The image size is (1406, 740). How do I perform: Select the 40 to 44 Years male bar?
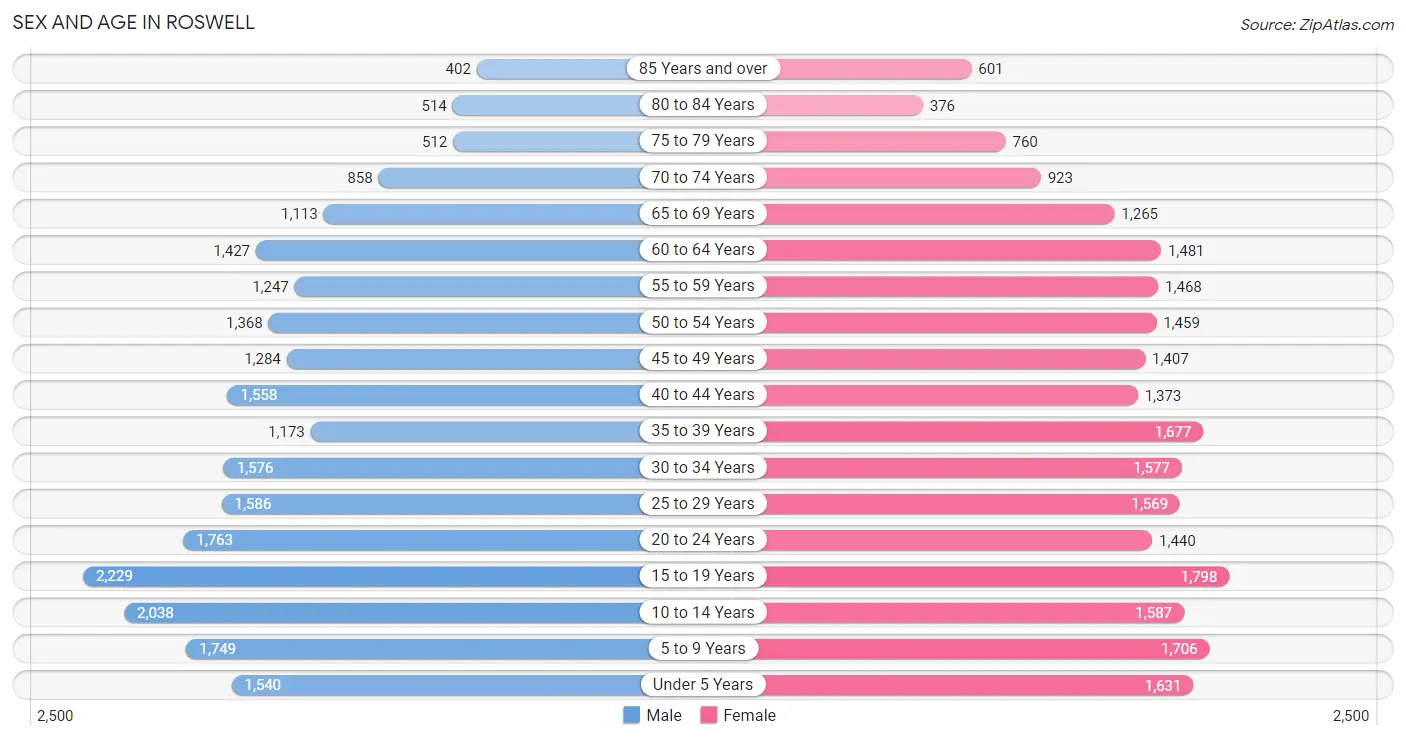(x=464, y=395)
